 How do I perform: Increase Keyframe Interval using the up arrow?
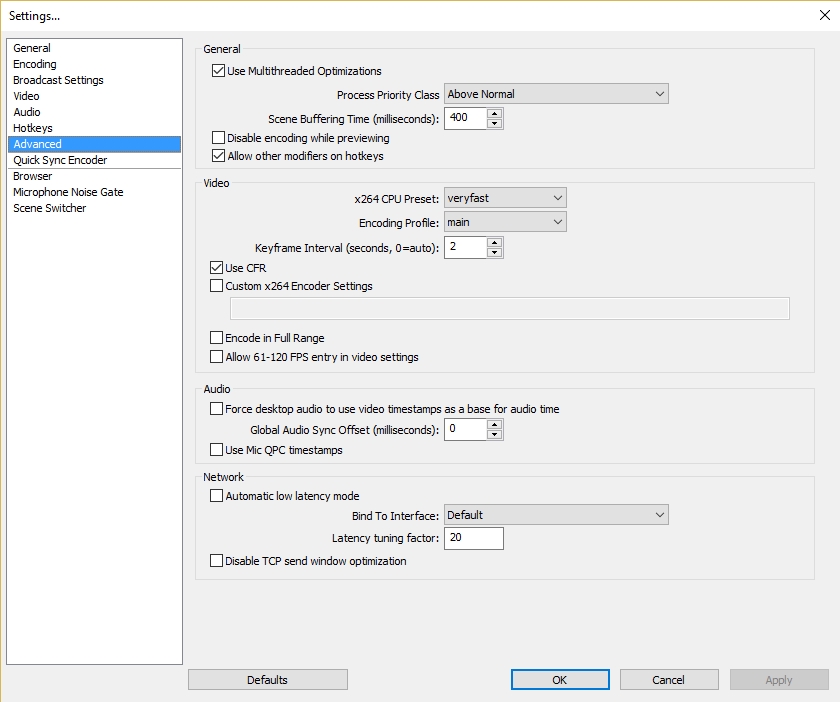pyautogui.click(x=494, y=243)
